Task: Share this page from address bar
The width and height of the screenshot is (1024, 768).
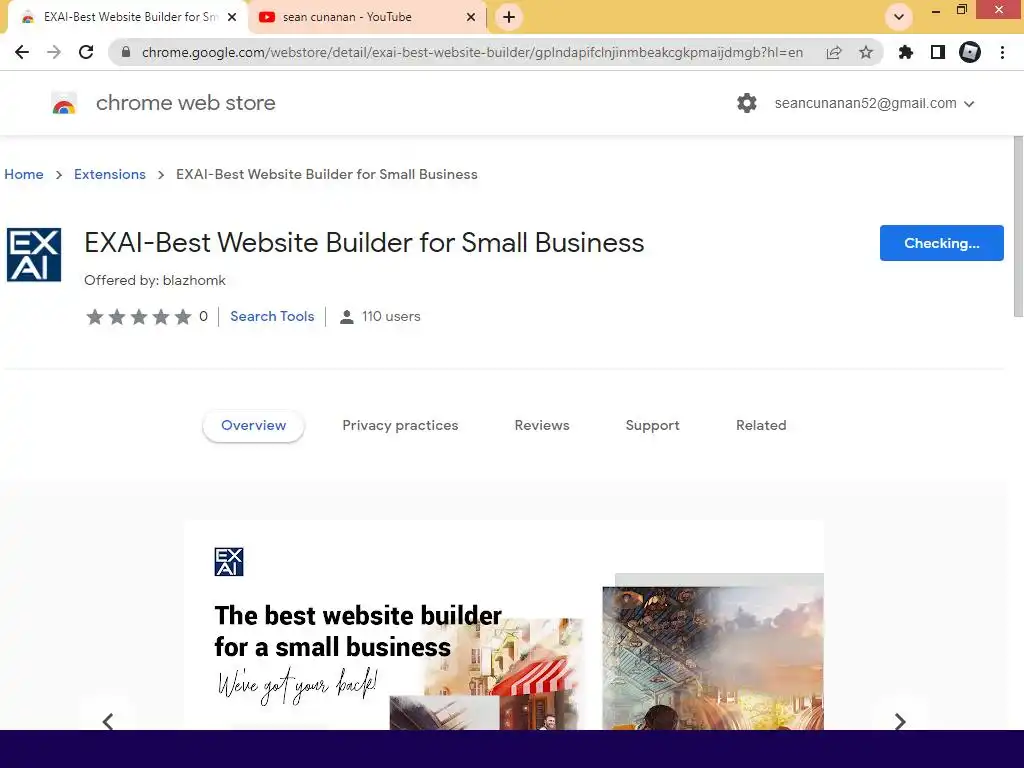Action: [834, 52]
